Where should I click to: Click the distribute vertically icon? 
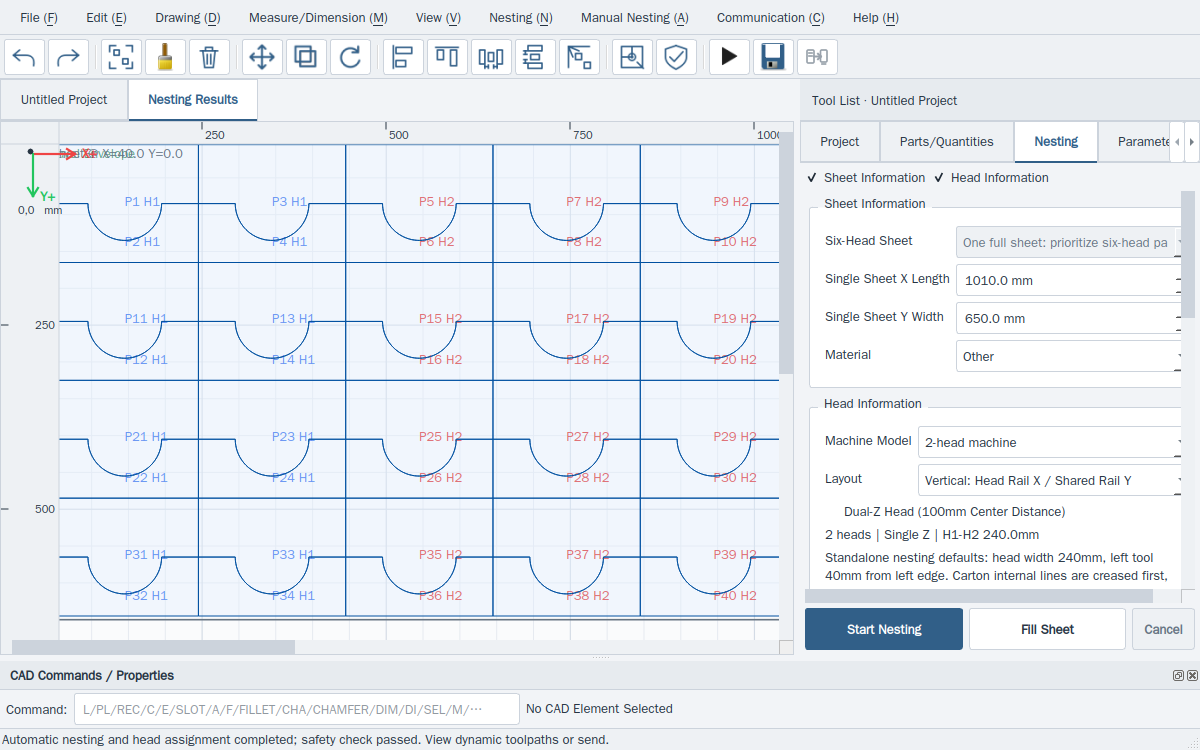[x=535, y=57]
